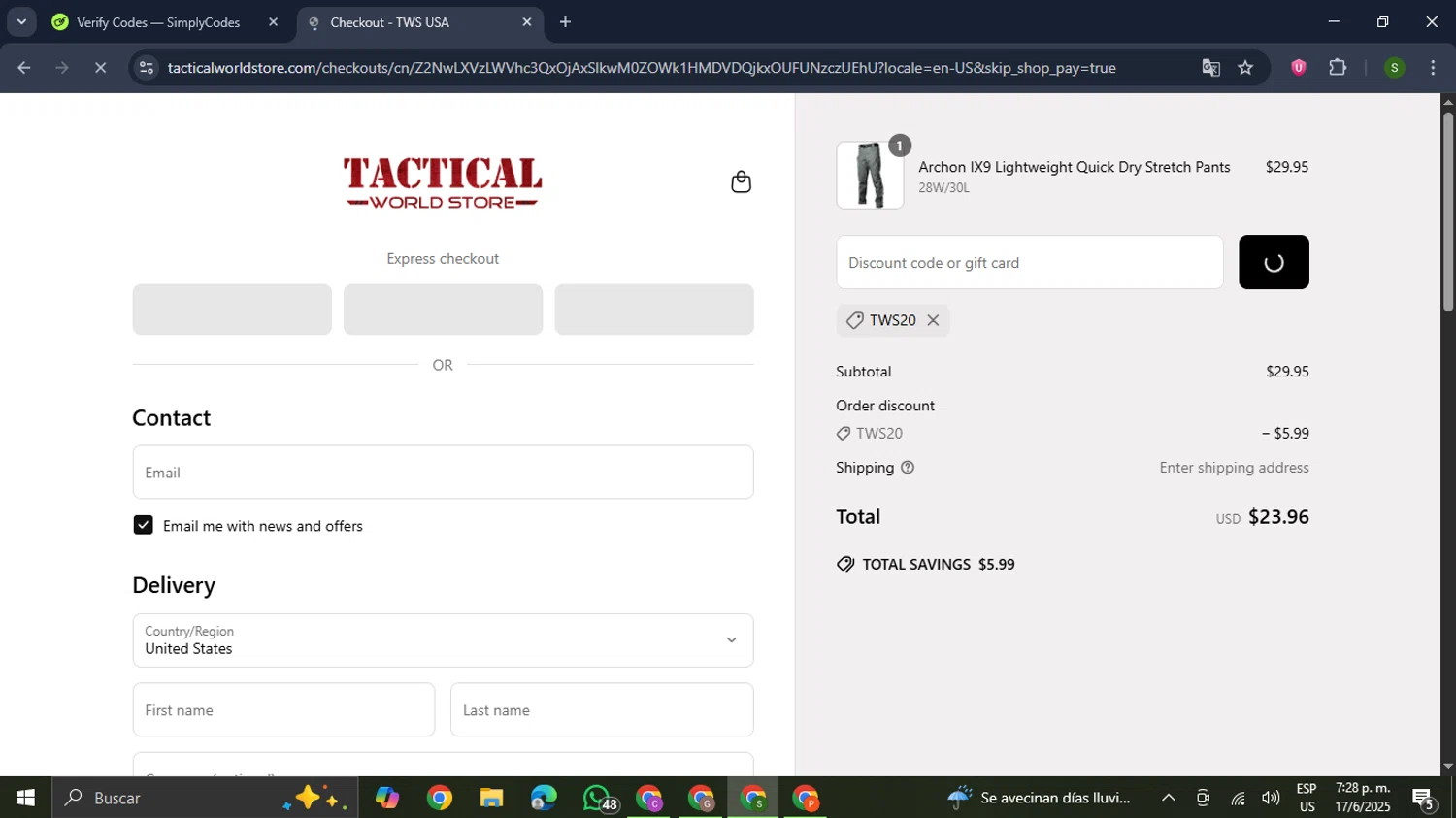Image resolution: width=1456 pixels, height=818 pixels.
Task: Open a new browser tab
Action: pyautogui.click(x=565, y=22)
